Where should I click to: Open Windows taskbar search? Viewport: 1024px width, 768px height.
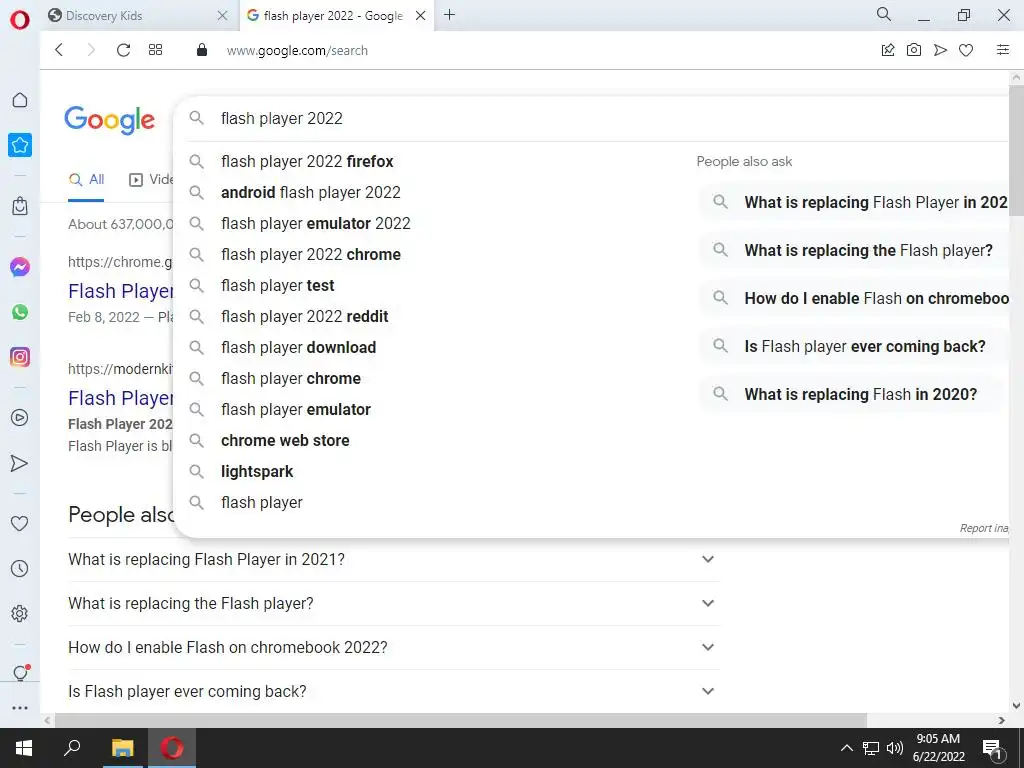[72, 748]
